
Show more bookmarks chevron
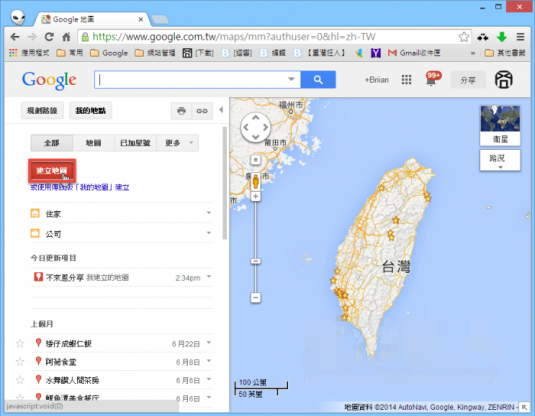click(x=473, y=53)
